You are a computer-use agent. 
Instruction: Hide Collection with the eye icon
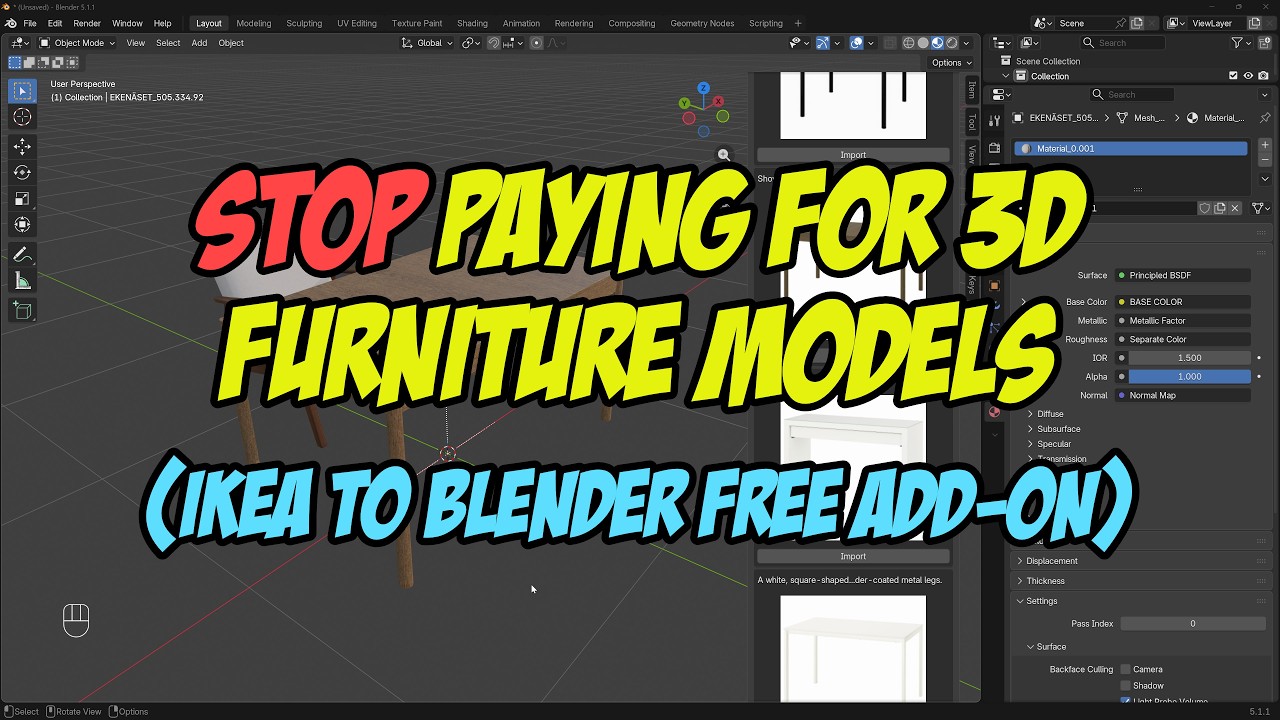pos(1248,76)
